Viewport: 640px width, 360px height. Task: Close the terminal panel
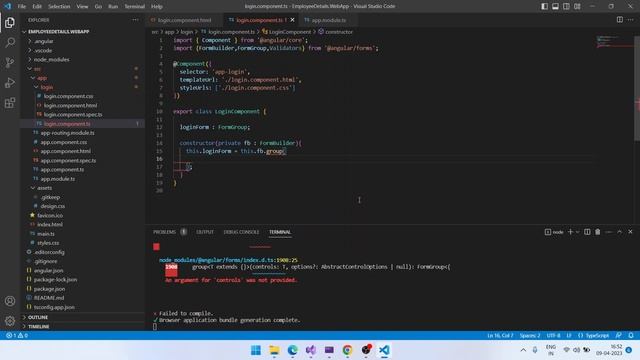click(x=630, y=232)
